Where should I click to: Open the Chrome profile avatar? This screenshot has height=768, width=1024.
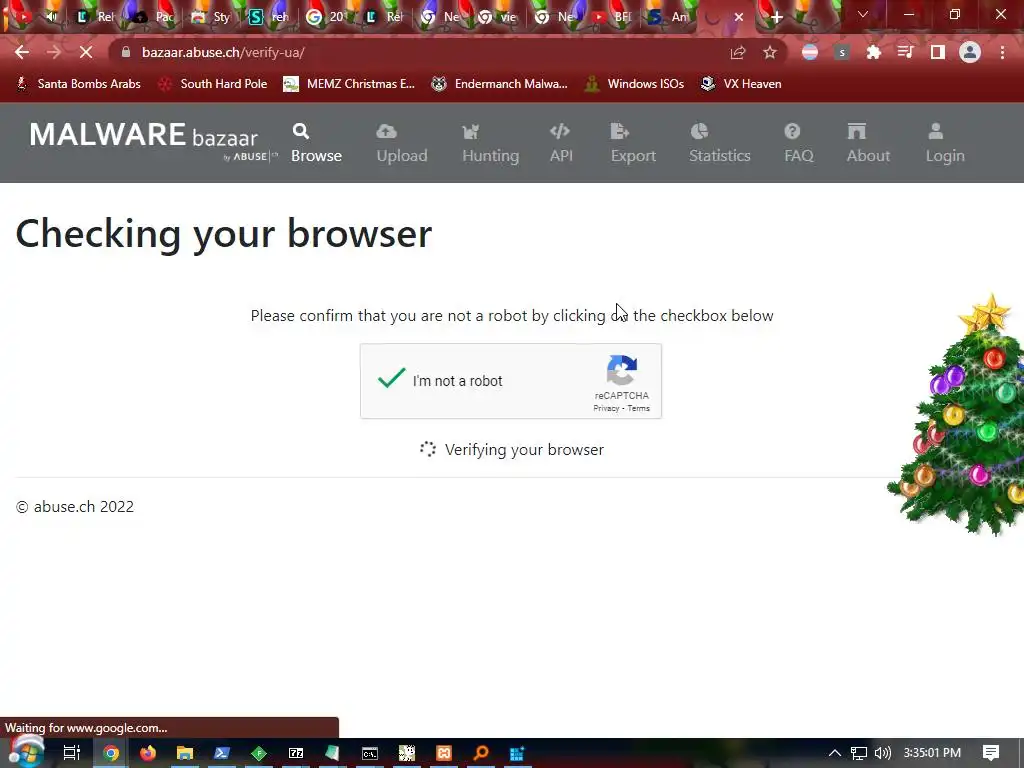tap(970, 52)
